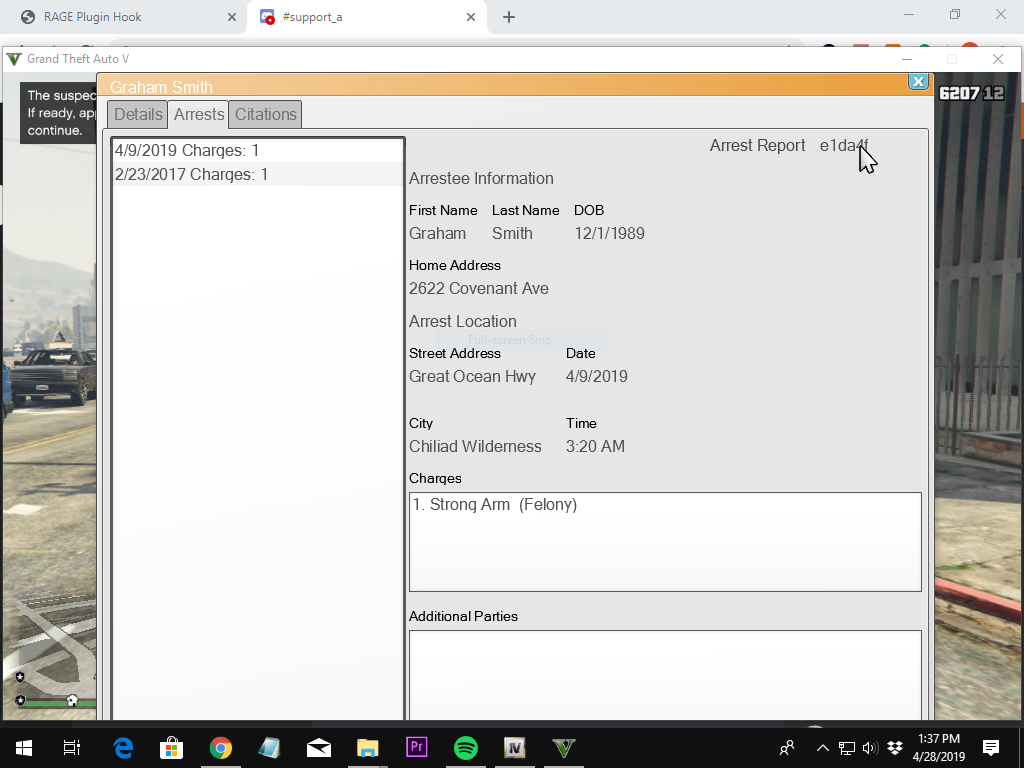Screen dimensions: 1024x768
Task: Open a new browser tab
Action: 509,17
